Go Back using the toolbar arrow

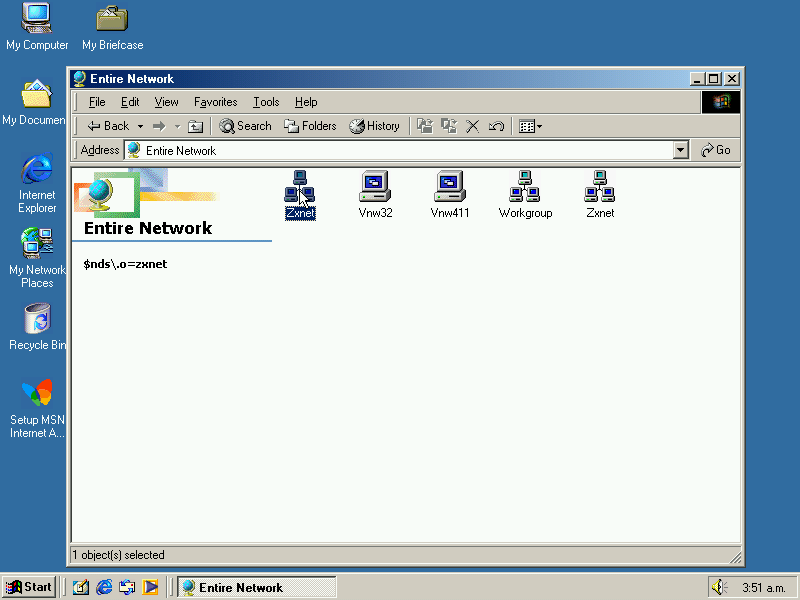click(108, 126)
